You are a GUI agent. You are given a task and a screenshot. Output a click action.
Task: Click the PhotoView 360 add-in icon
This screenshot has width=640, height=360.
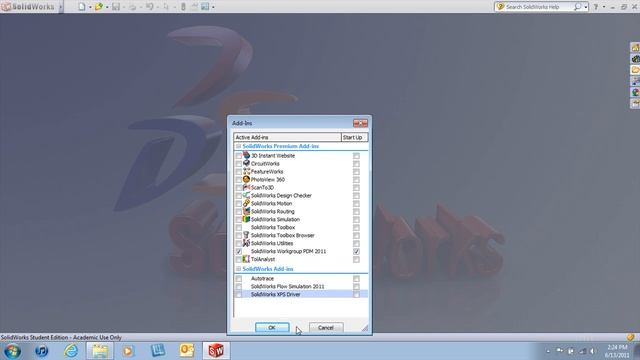pyautogui.click(x=246, y=179)
